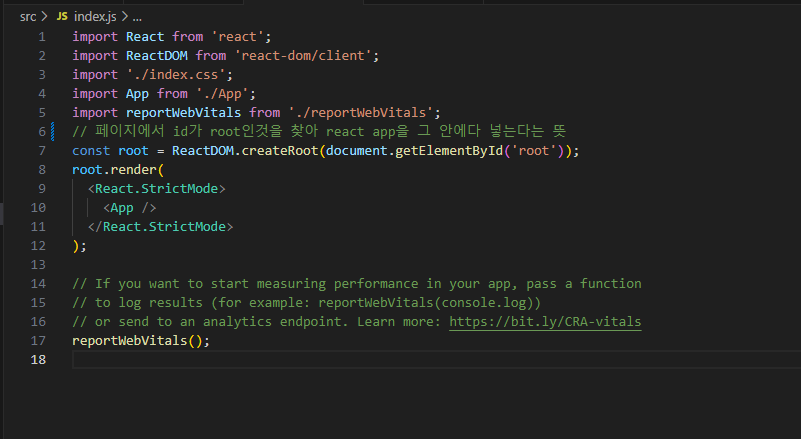This screenshot has height=439, width=801.
Task: Place cursor in empty line 18
Action: [436, 360]
